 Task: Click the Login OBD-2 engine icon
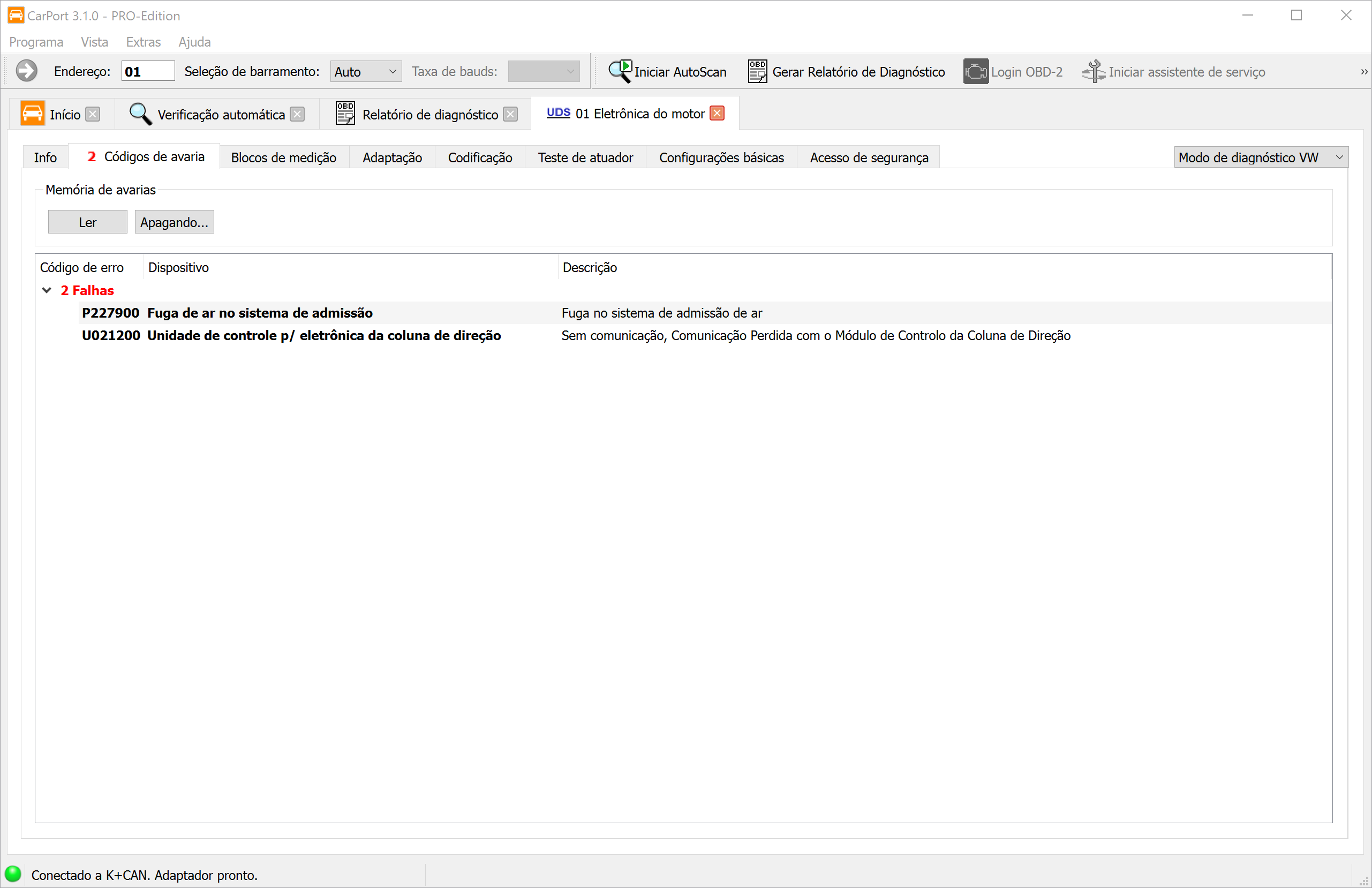point(975,72)
